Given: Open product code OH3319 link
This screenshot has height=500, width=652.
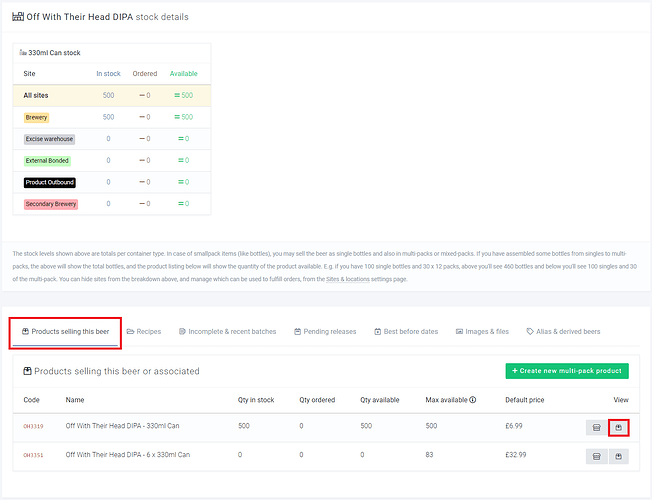Looking at the screenshot, I should [x=33, y=427].
